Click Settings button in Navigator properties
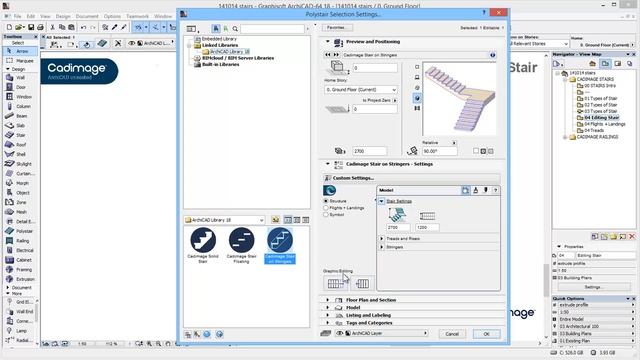The width and height of the screenshot is (640, 360). point(593,287)
